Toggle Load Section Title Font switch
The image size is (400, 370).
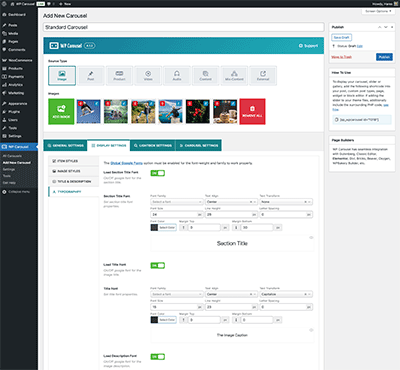[158, 173]
